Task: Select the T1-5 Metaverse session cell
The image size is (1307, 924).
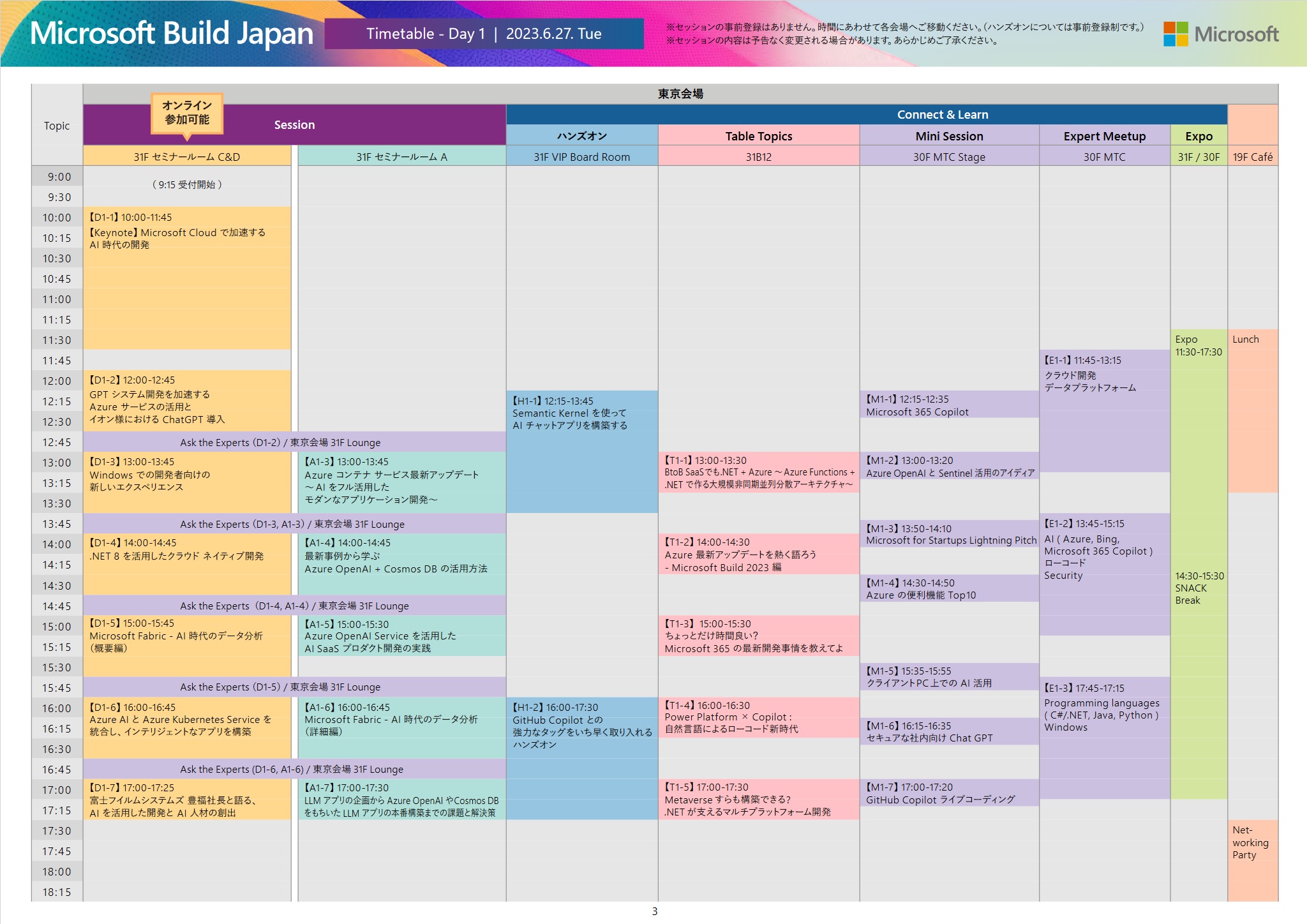Action: (x=756, y=800)
